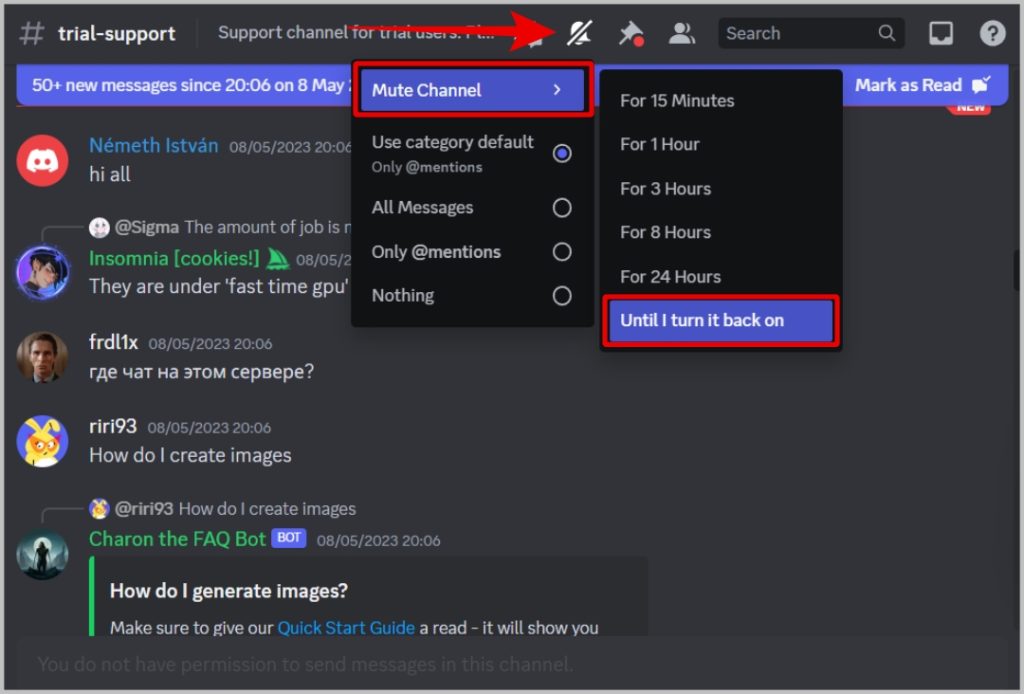
Task: Click the help question mark icon
Action: [992, 33]
